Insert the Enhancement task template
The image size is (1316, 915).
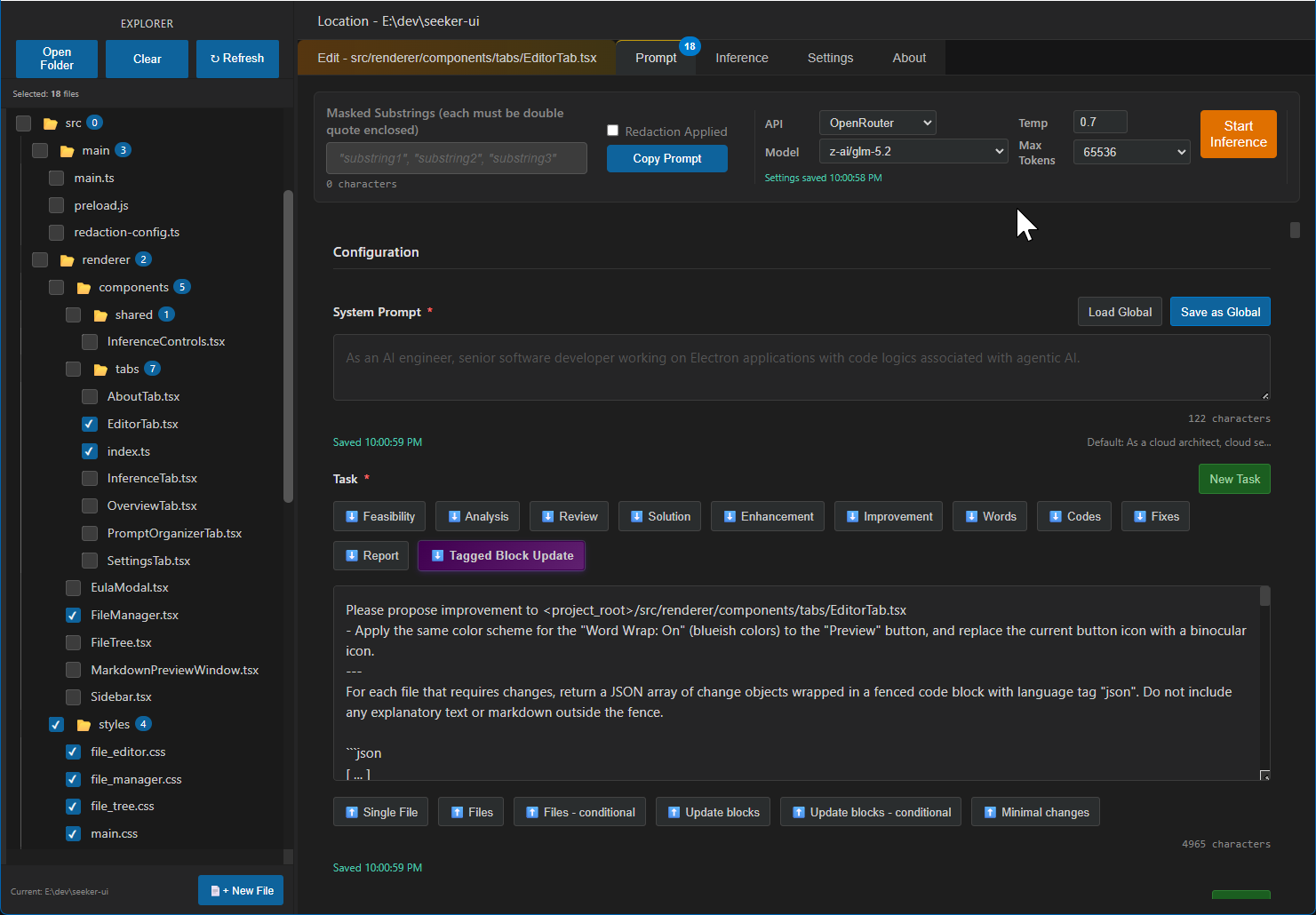coord(768,516)
